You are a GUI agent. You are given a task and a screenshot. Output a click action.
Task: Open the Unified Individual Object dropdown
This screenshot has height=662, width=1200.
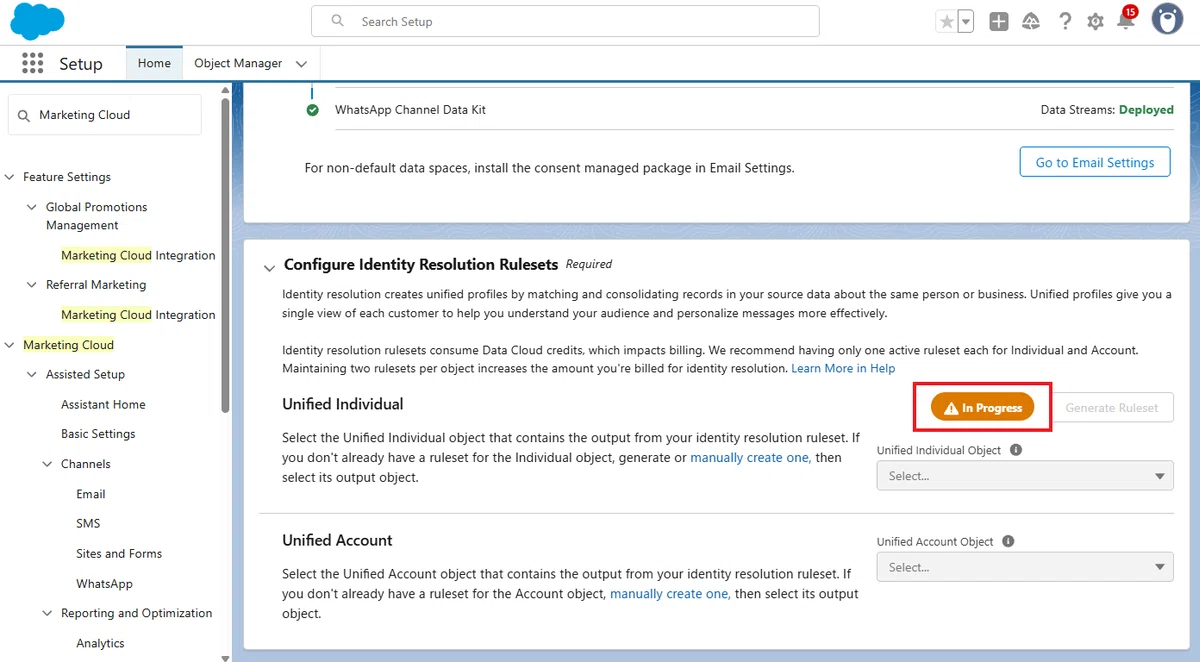pyautogui.click(x=1025, y=476)
